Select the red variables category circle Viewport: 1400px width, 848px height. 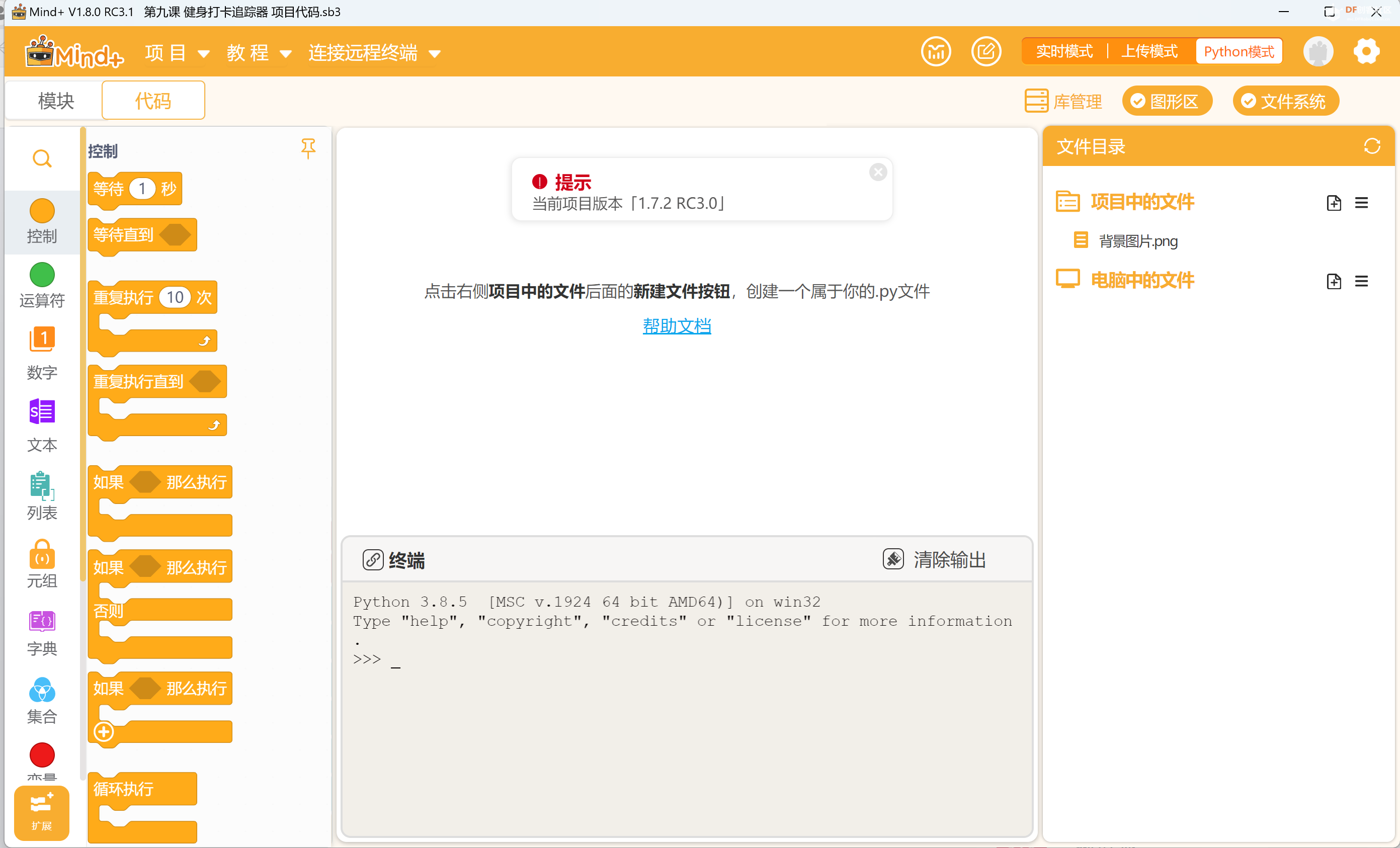pos(41,755)
